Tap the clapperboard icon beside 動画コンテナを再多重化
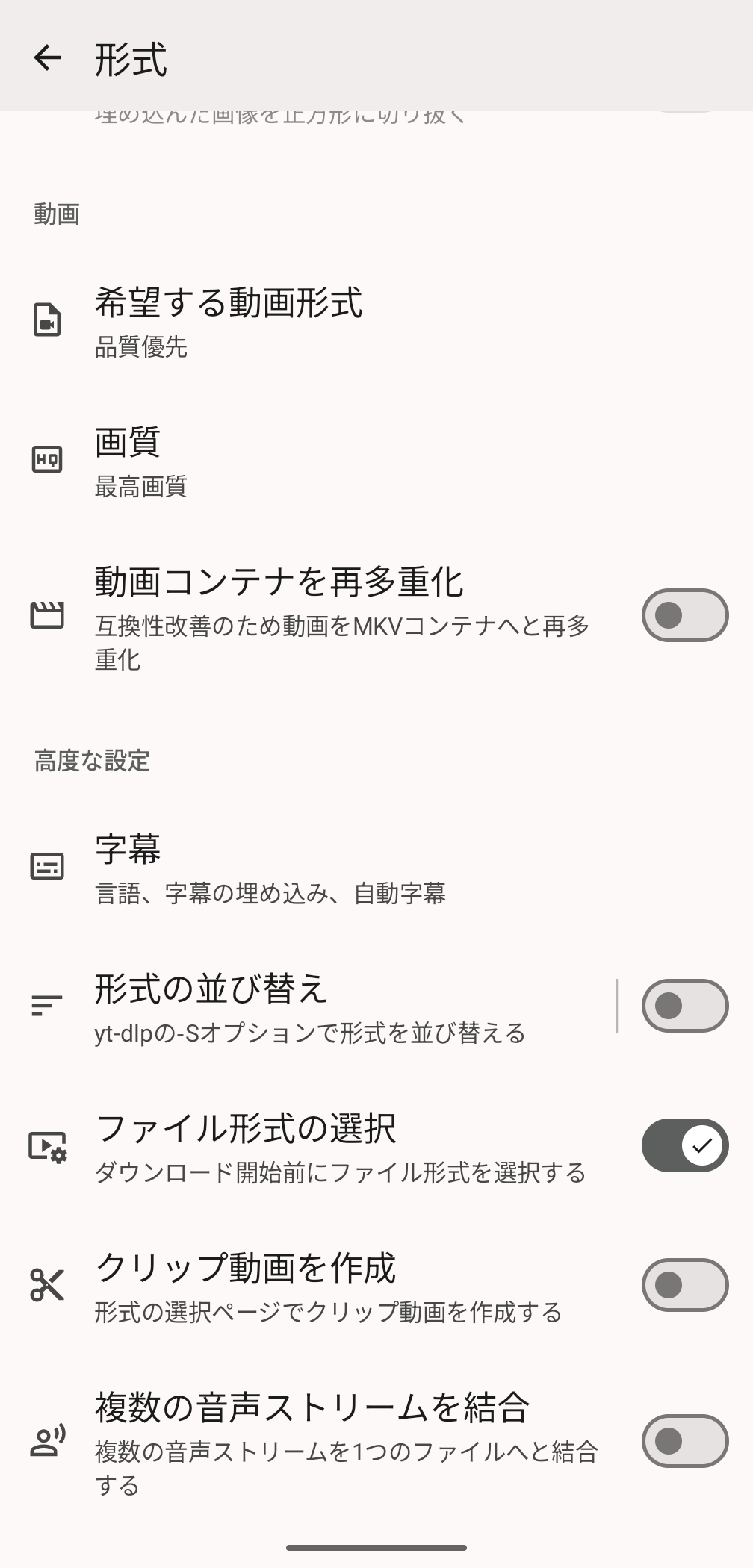Screen dimensions: 753x1568 coord(47,615)
